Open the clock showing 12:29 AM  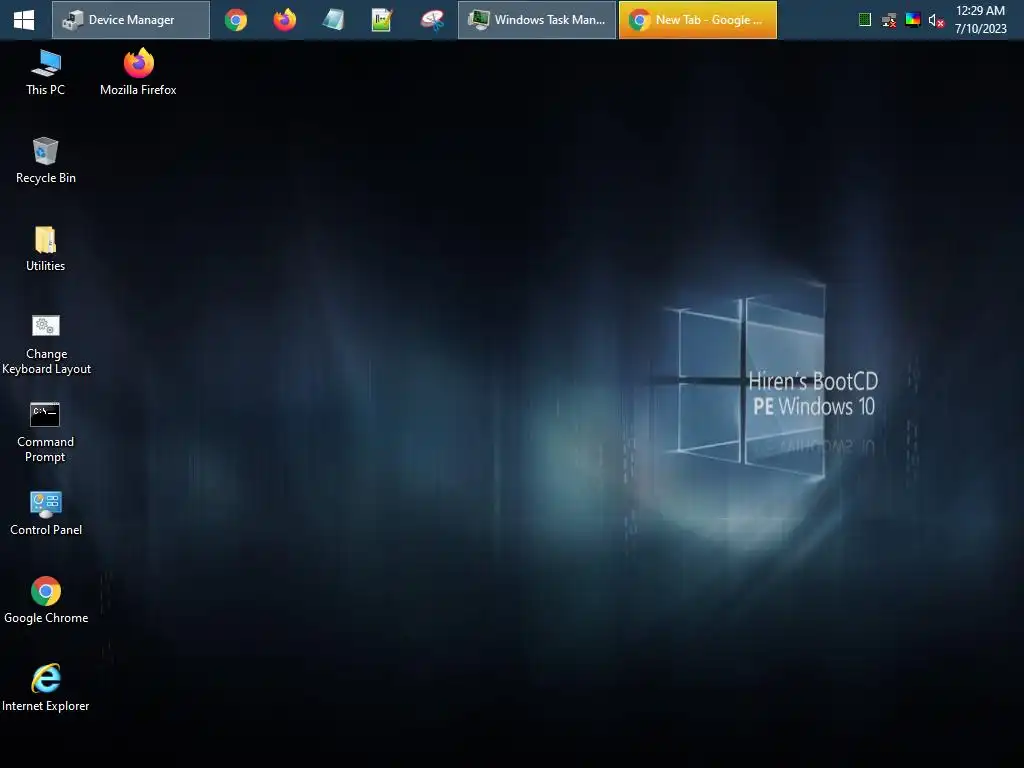[x=980, y=20]
